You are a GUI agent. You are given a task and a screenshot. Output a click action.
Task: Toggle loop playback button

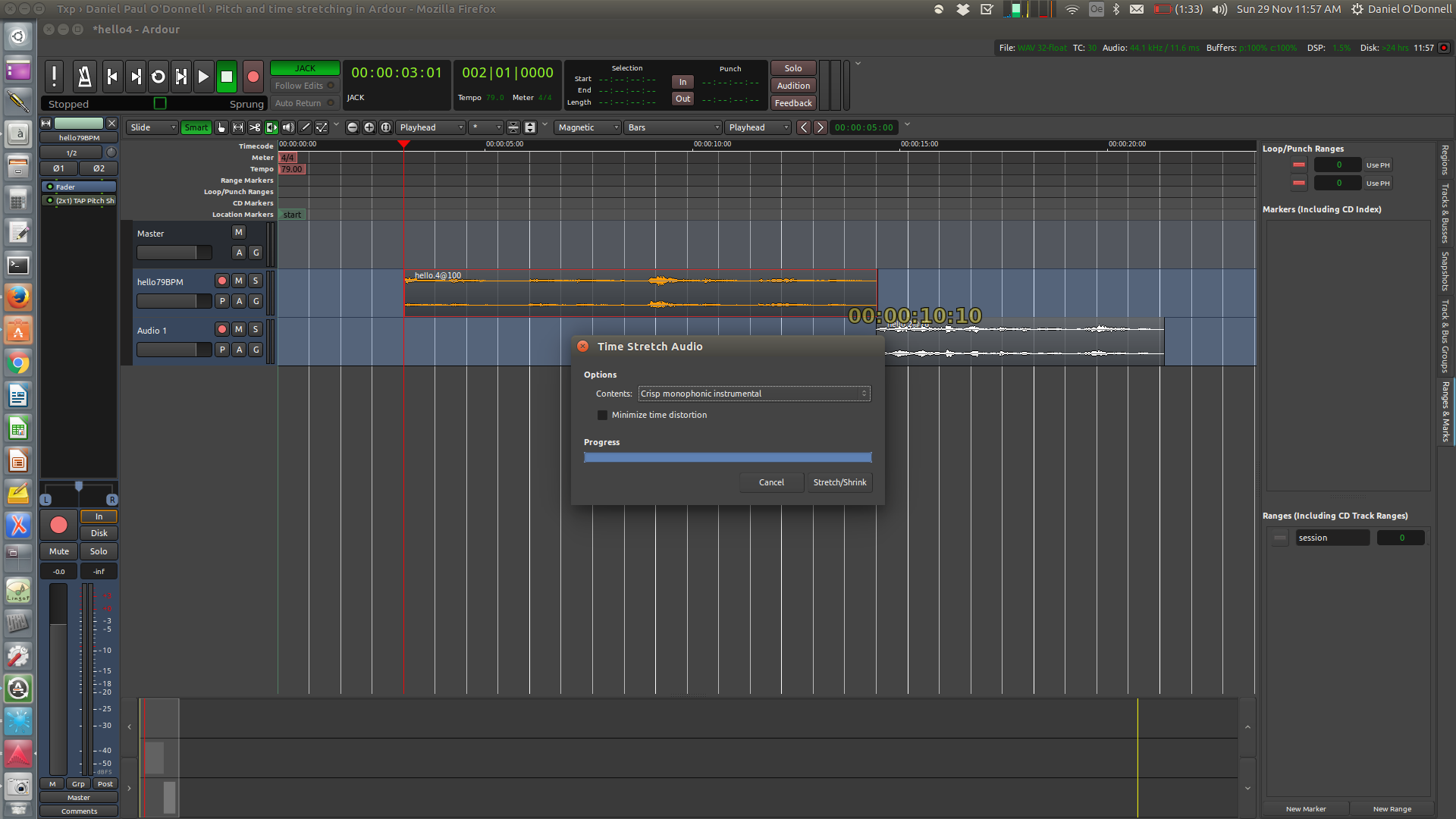tap(158, 76)
